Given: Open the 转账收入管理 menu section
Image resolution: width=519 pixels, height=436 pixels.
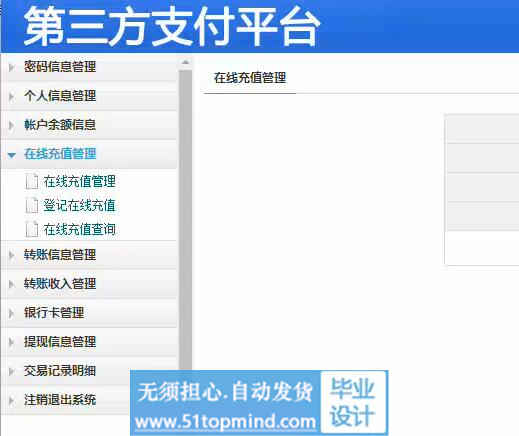Looking at the screenshot, I should tap(60, 284).
